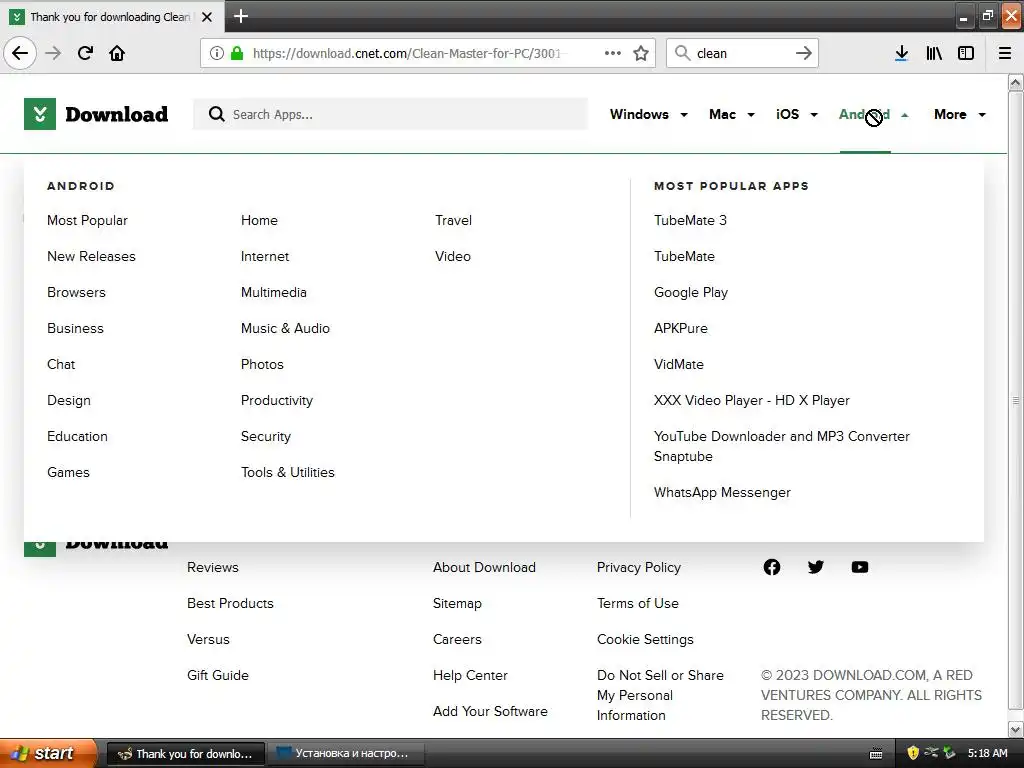This screenshot has width=1024, height=768.
Task: Open the Library icon in toolbar
Action: point(934,53)
